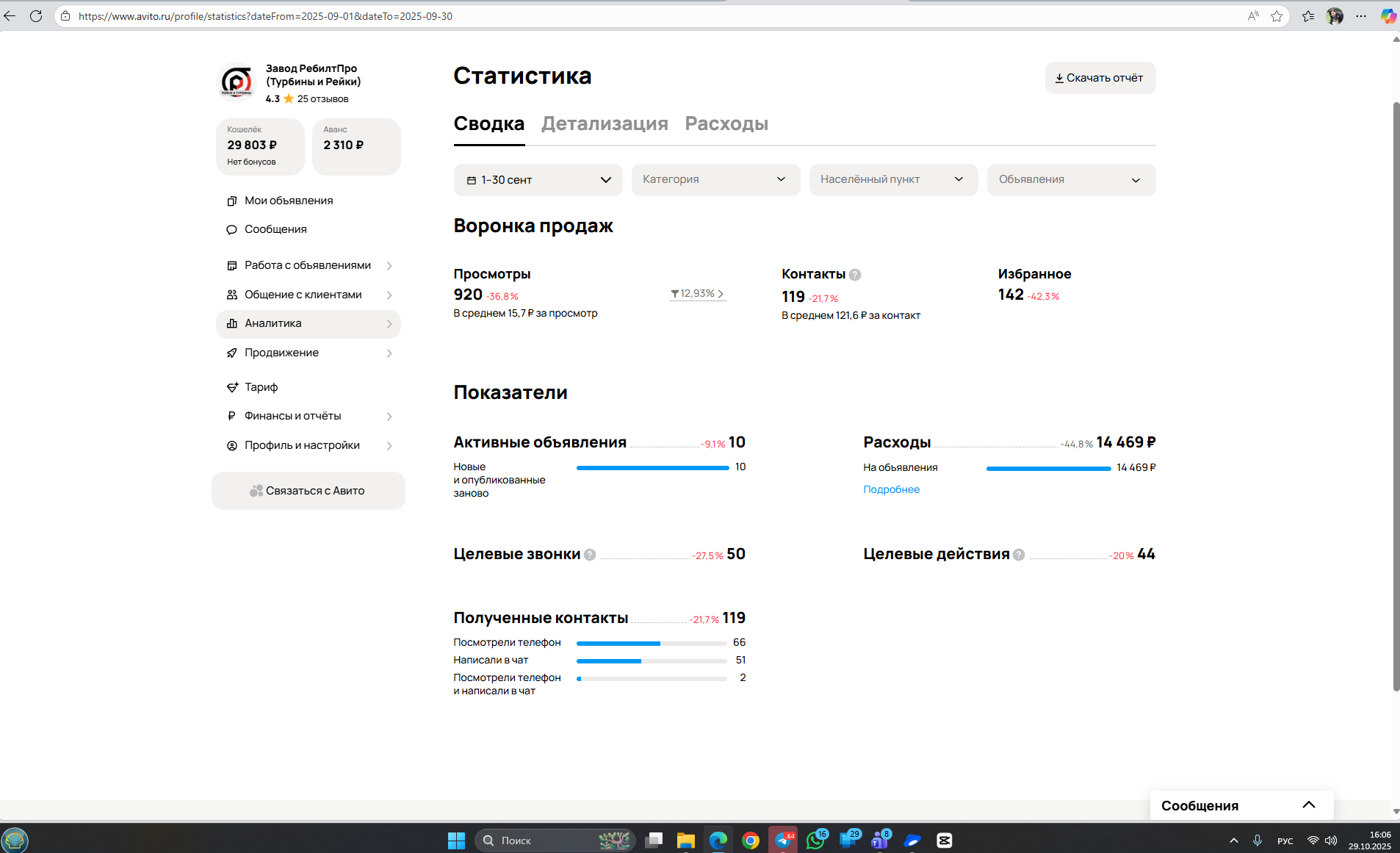Open the browser read aloud icon
The width and height of the screenshot is (1400, 853).
(1253, 16)
